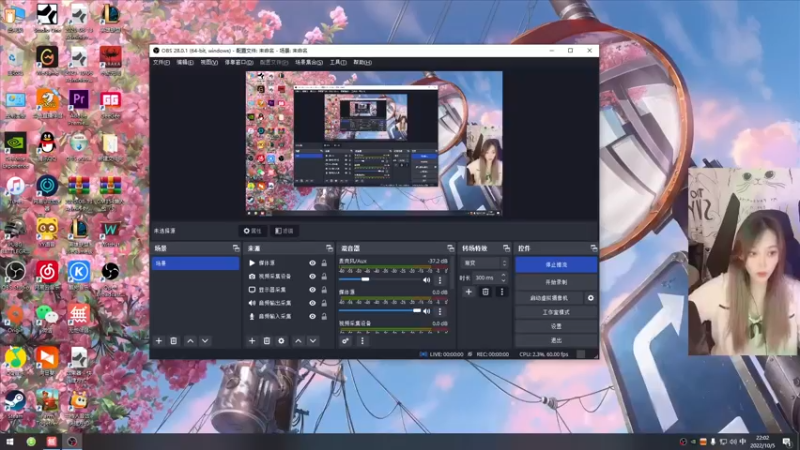Click the Exit (退出) button
800x450 pixels.
pyautogui.click(x=556, y=340)
